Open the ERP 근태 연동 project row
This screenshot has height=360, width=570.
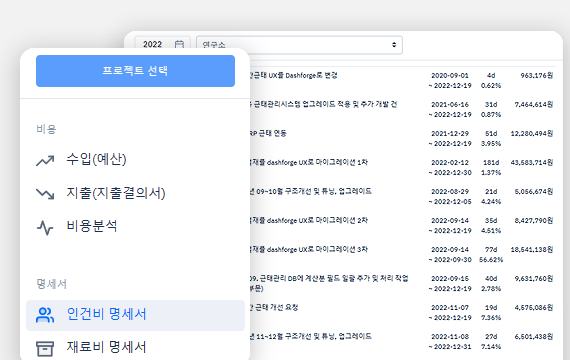coord(401,138)
